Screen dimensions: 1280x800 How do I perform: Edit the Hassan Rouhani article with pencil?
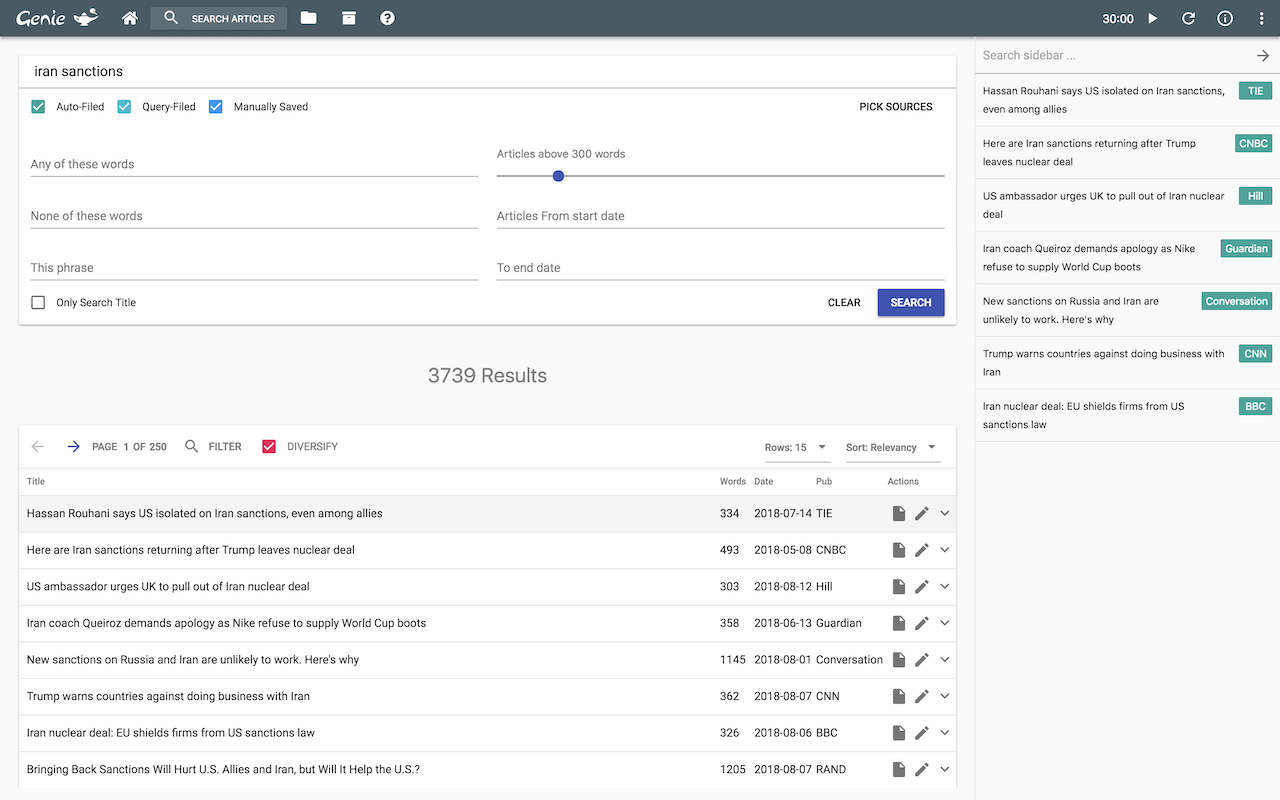(x=922, y=513)
